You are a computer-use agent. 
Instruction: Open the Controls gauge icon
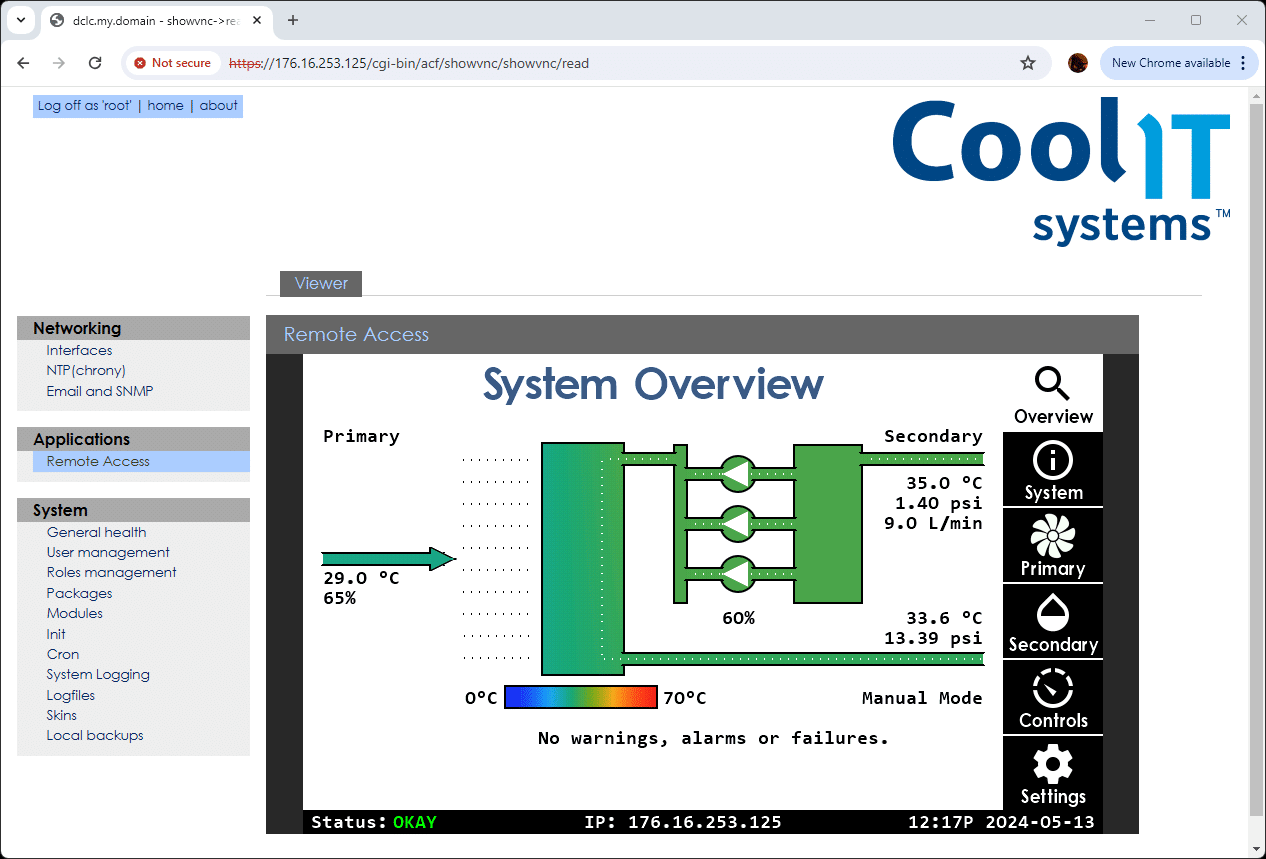click(x=1052, y=689)
